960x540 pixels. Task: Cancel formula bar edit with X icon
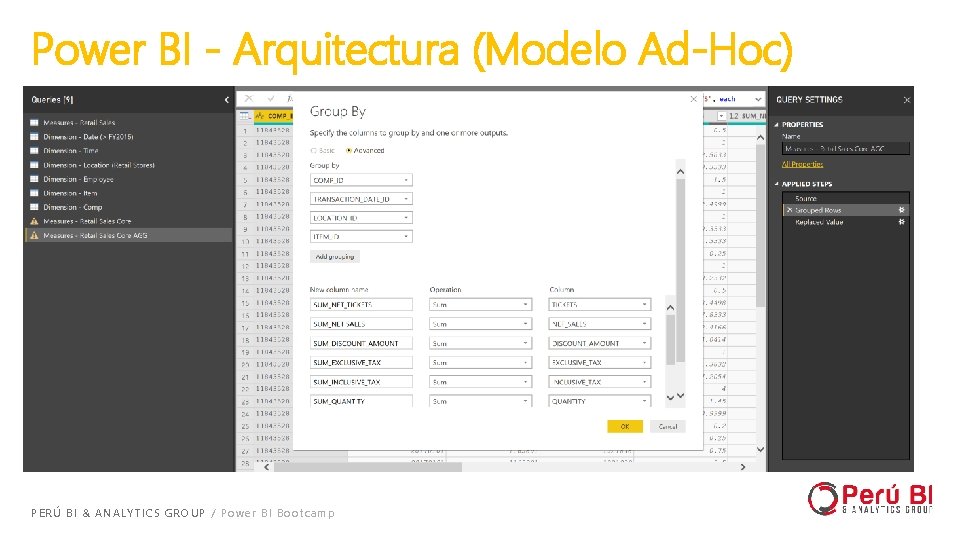pyautogui.click(x=249, y=98)
